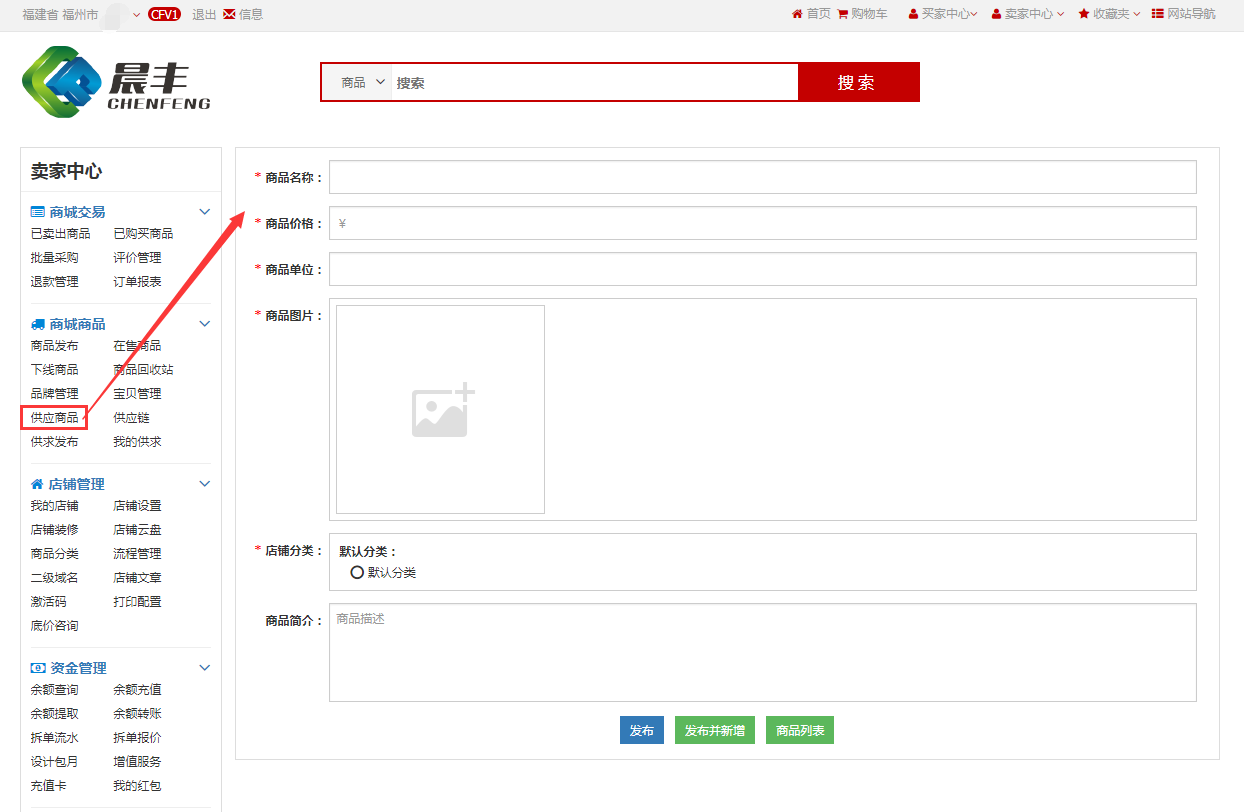
Task: Click the Chenfeng logo
Action: [x=116, y=82]
